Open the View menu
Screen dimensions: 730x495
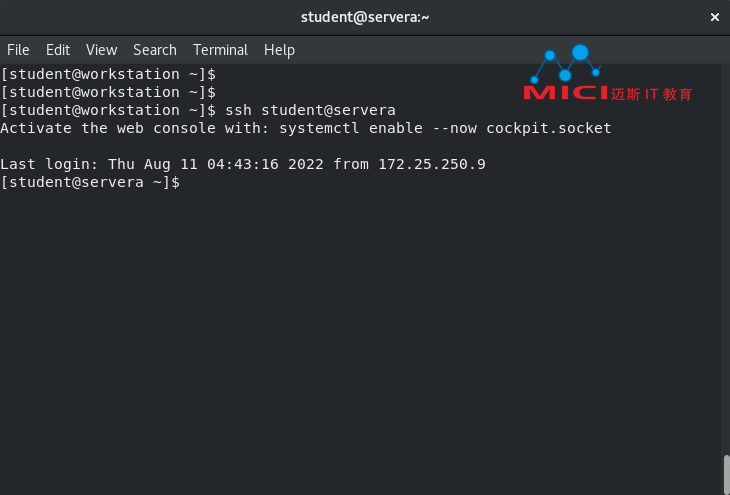pos(101,50)
